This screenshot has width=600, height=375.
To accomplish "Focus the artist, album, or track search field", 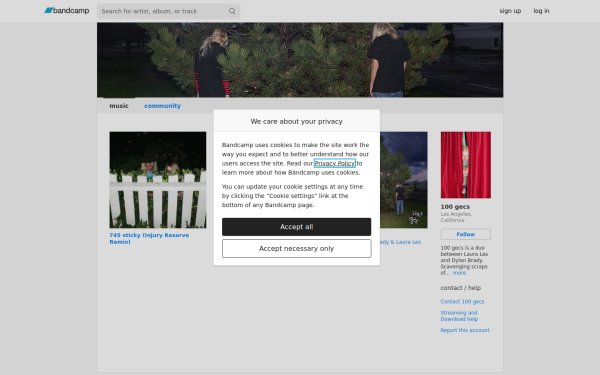I will coord(168,11).
